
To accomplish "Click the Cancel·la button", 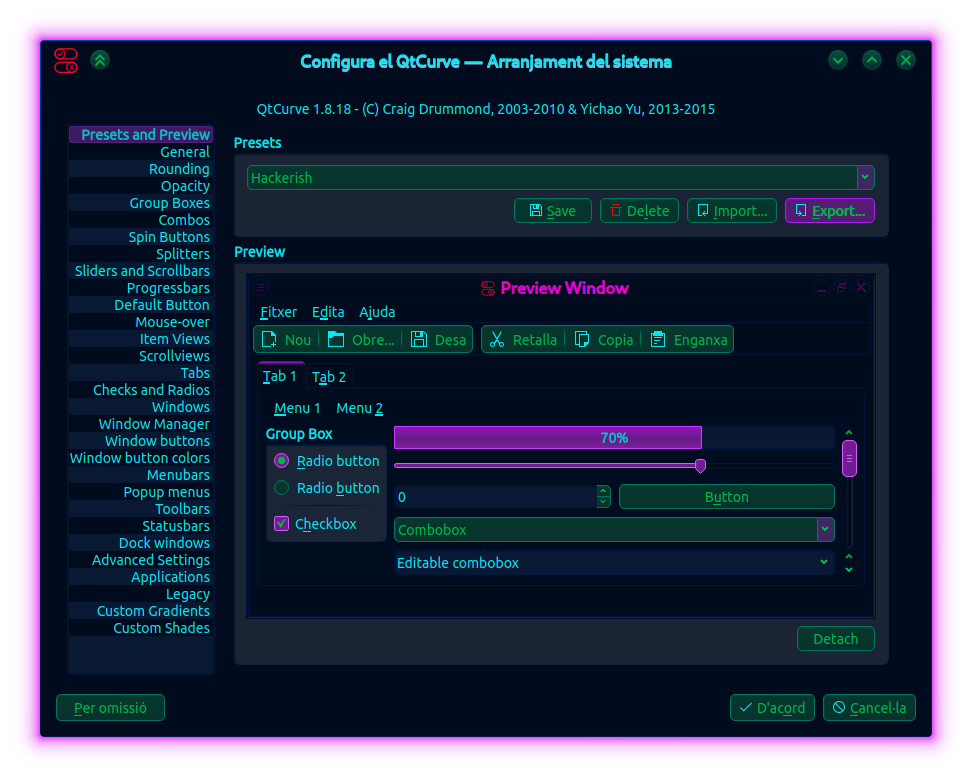I will tap(869, 708).
